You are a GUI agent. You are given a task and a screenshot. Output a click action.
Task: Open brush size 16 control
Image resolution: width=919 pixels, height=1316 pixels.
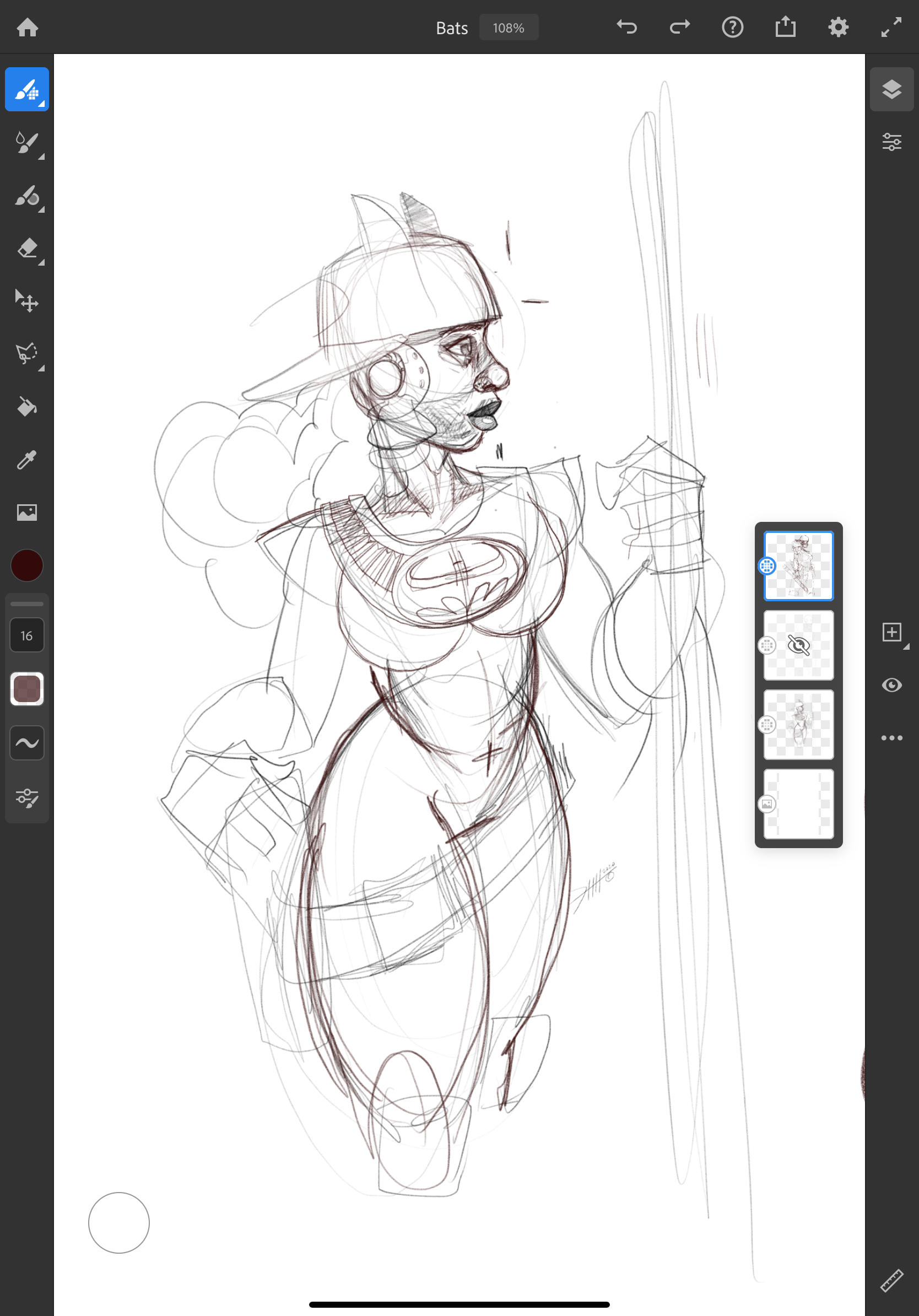(x=27, y=635)
